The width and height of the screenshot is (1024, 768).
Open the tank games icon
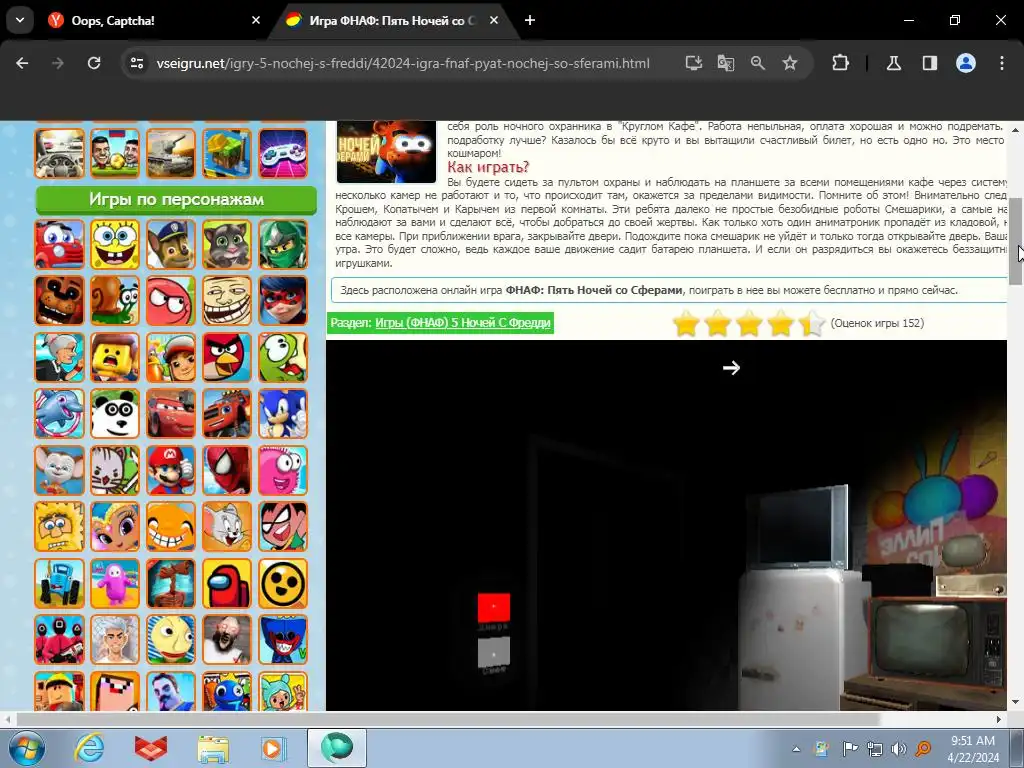coord(171,153)
